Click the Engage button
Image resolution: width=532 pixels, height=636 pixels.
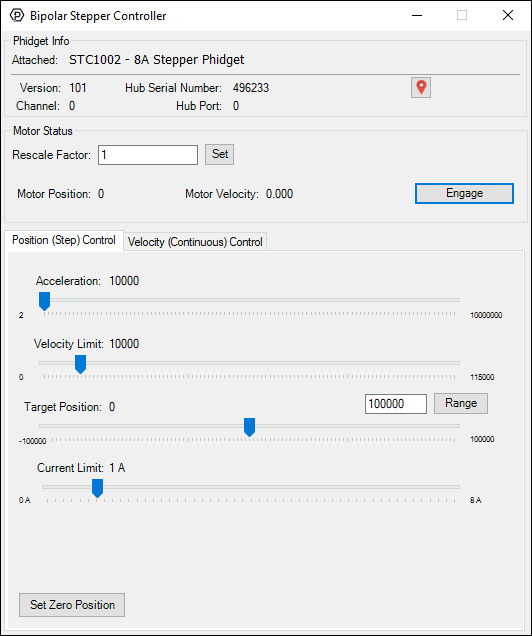[x=464, y=193]
